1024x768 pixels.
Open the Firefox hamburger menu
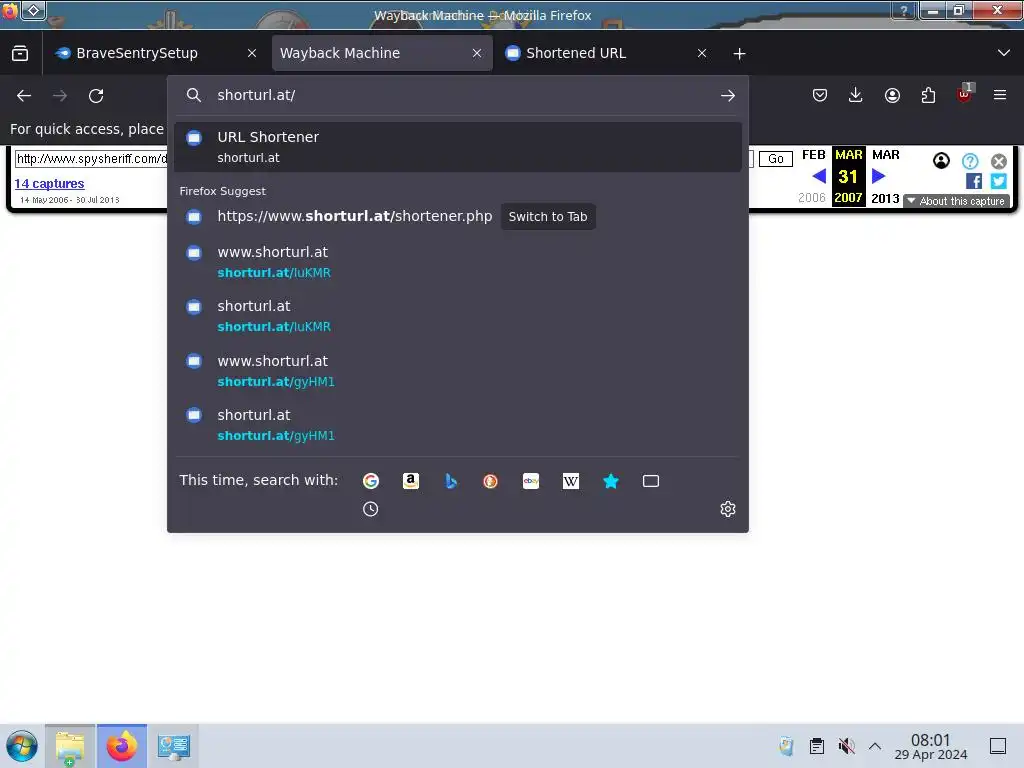[1000, 95]
